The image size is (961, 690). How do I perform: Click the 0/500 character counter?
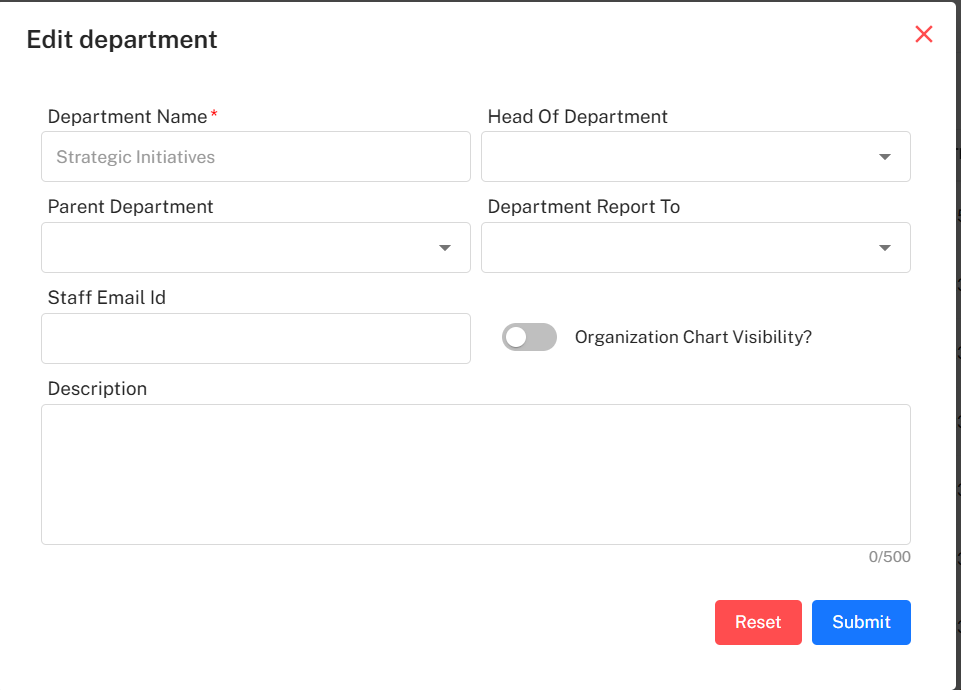tap(889, 557)
